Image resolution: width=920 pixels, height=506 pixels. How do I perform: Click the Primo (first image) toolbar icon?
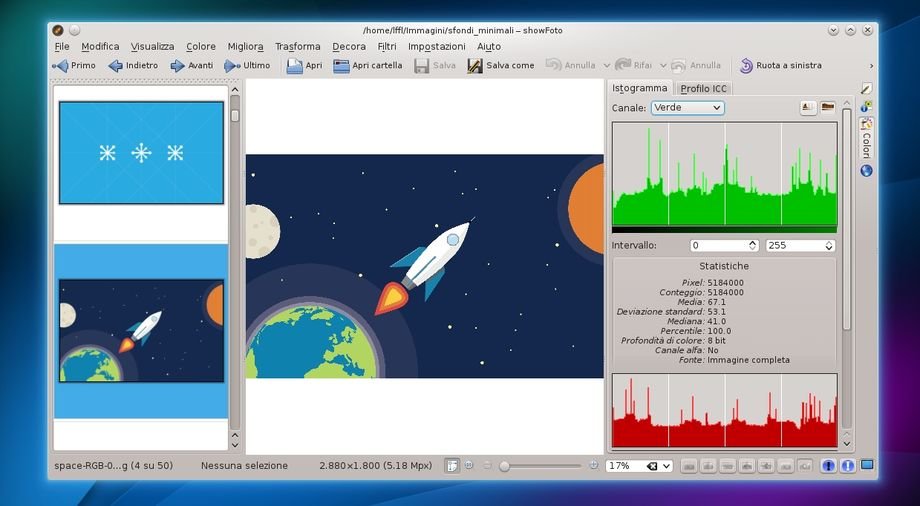pos(60,66)
